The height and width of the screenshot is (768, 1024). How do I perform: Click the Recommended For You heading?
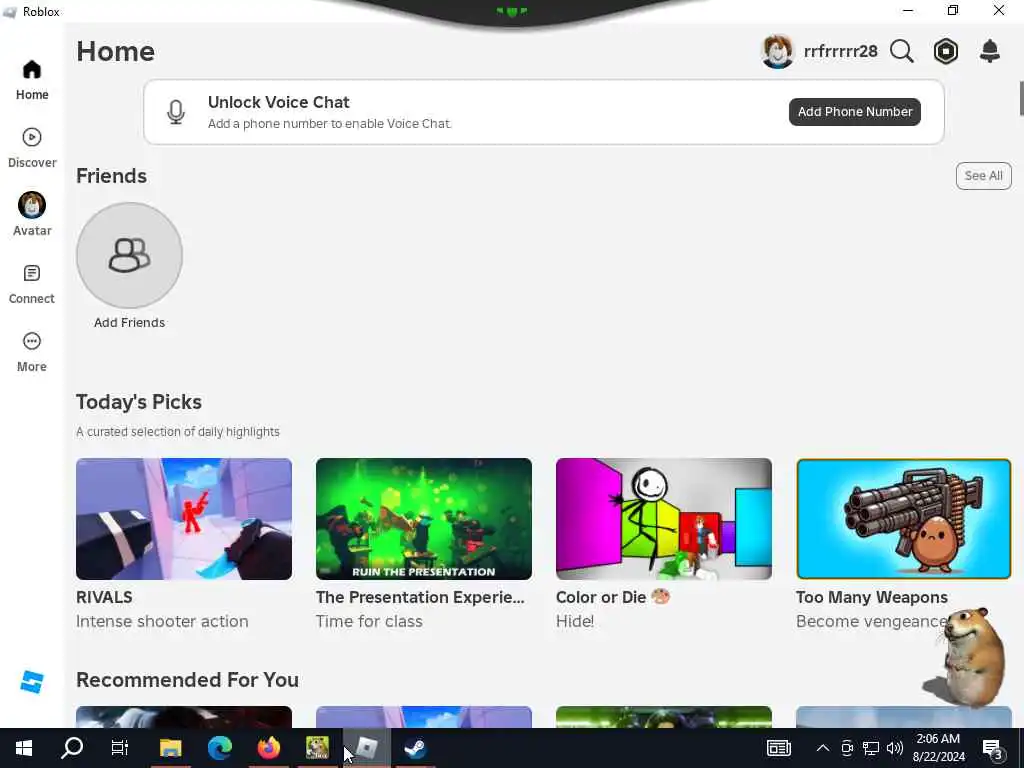pos(187,680)
